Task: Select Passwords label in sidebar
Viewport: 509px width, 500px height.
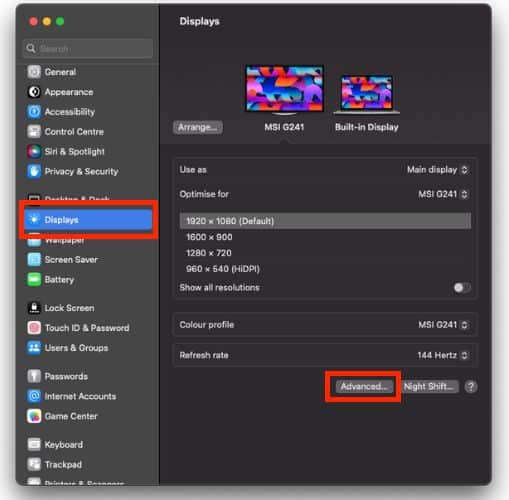Action: click(66, 377)
